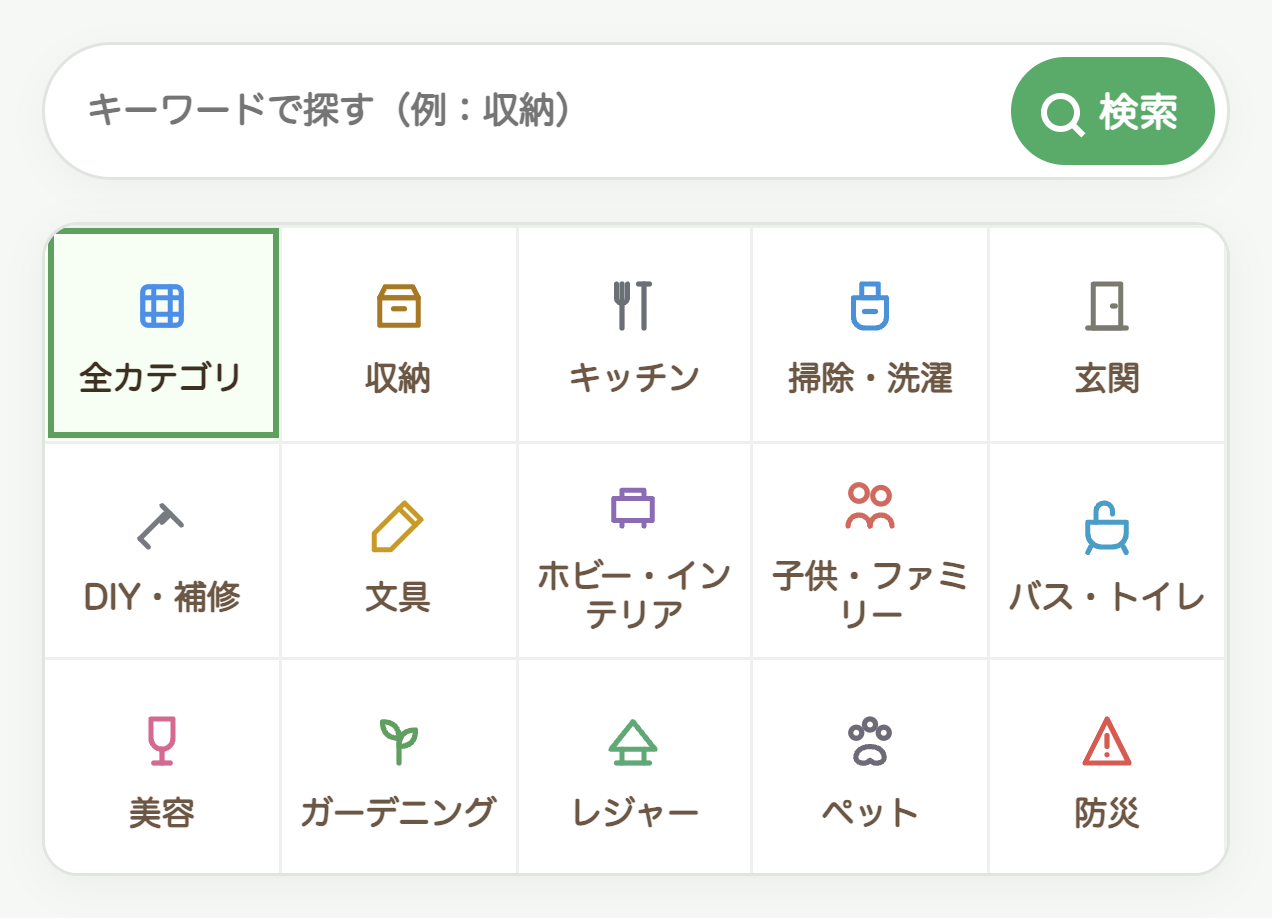Click the DIY・補修 category label

[162, 597]
